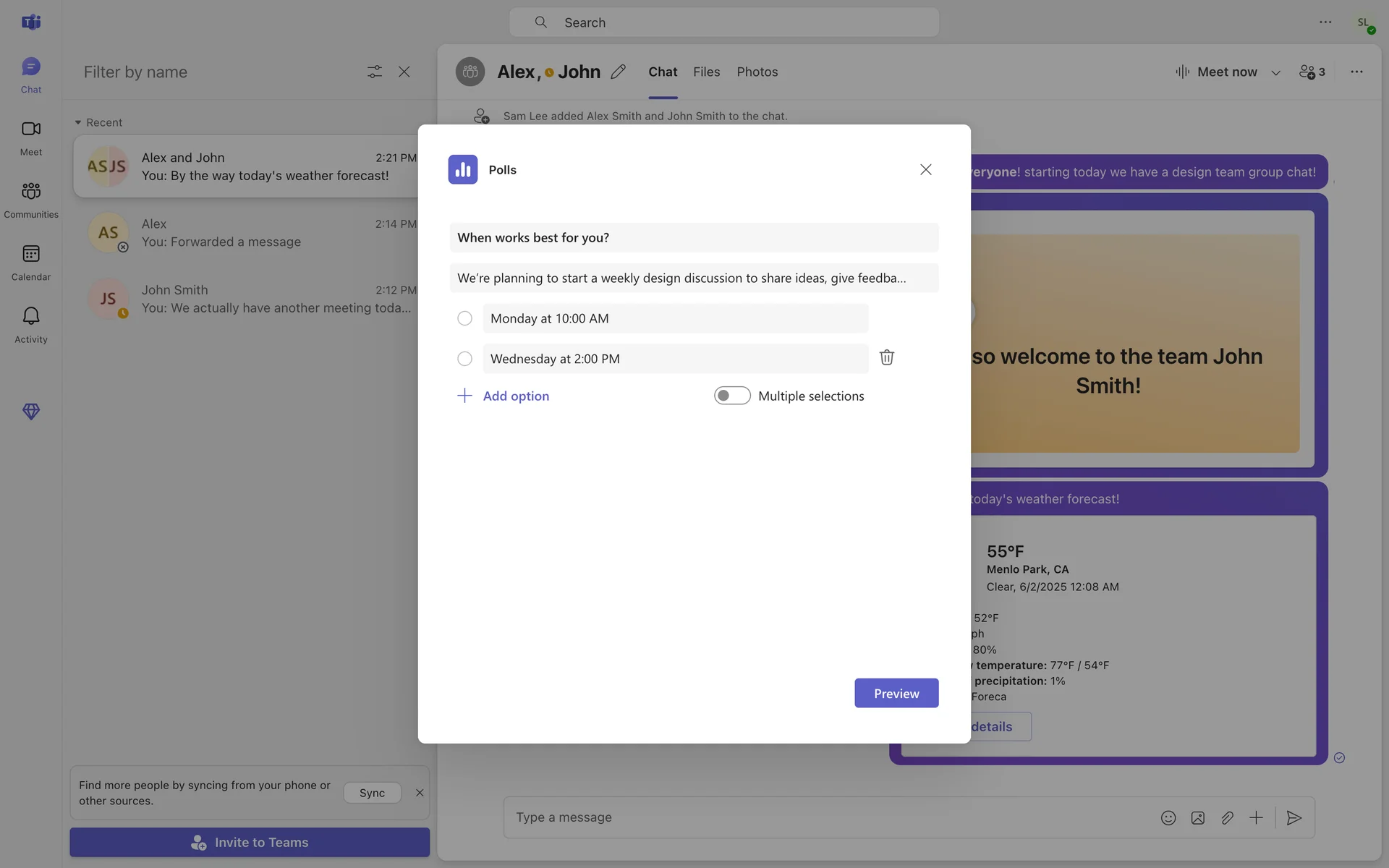1389x868 pixels.
Task: Click the emoji icon in the message box
Action: pyautogui.click(x=1168, y=817)
